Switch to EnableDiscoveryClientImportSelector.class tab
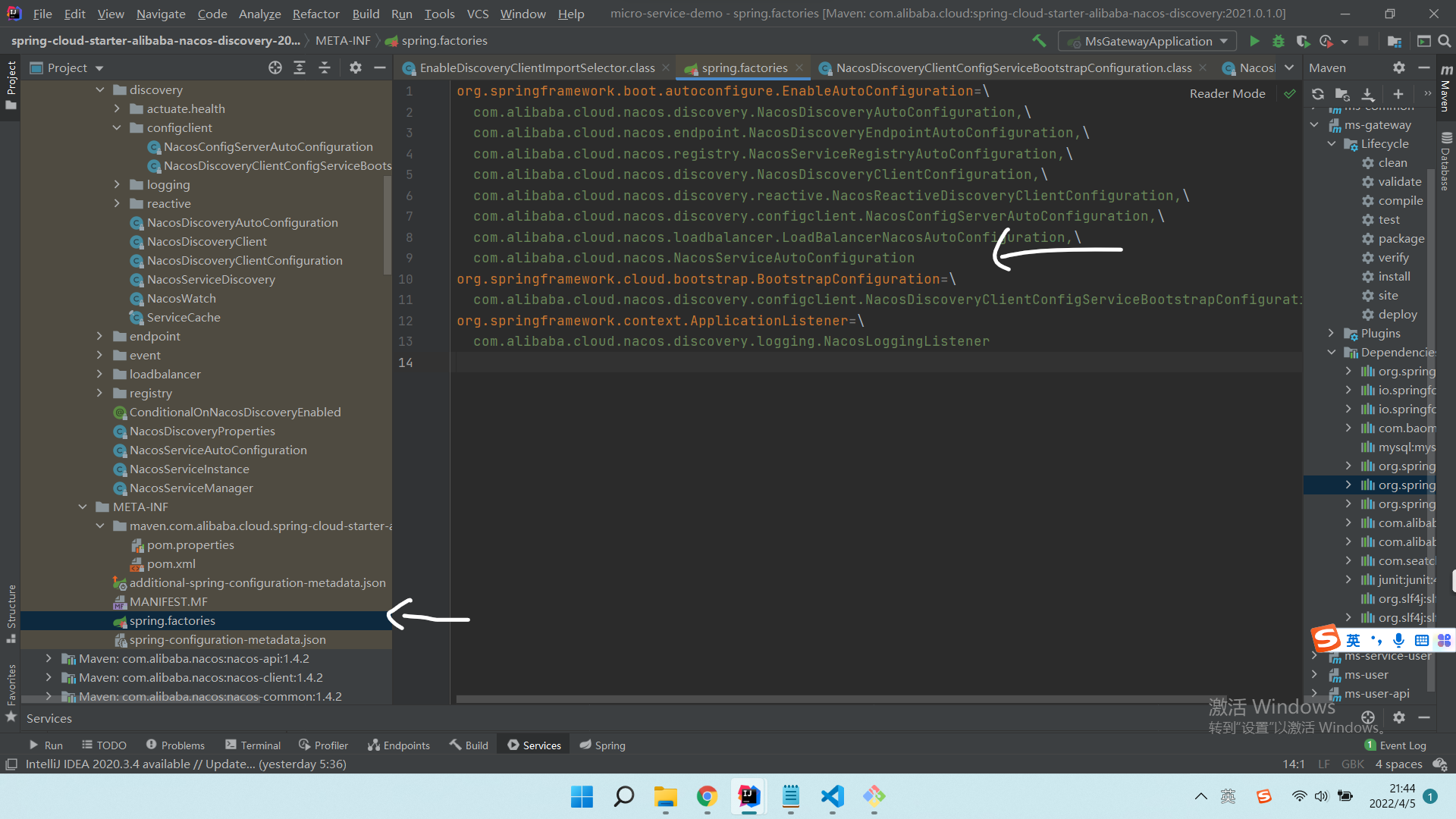 536,67
